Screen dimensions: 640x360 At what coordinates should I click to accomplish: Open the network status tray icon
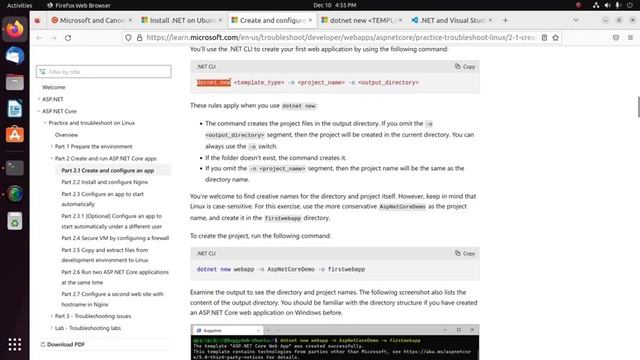[596, 5]
